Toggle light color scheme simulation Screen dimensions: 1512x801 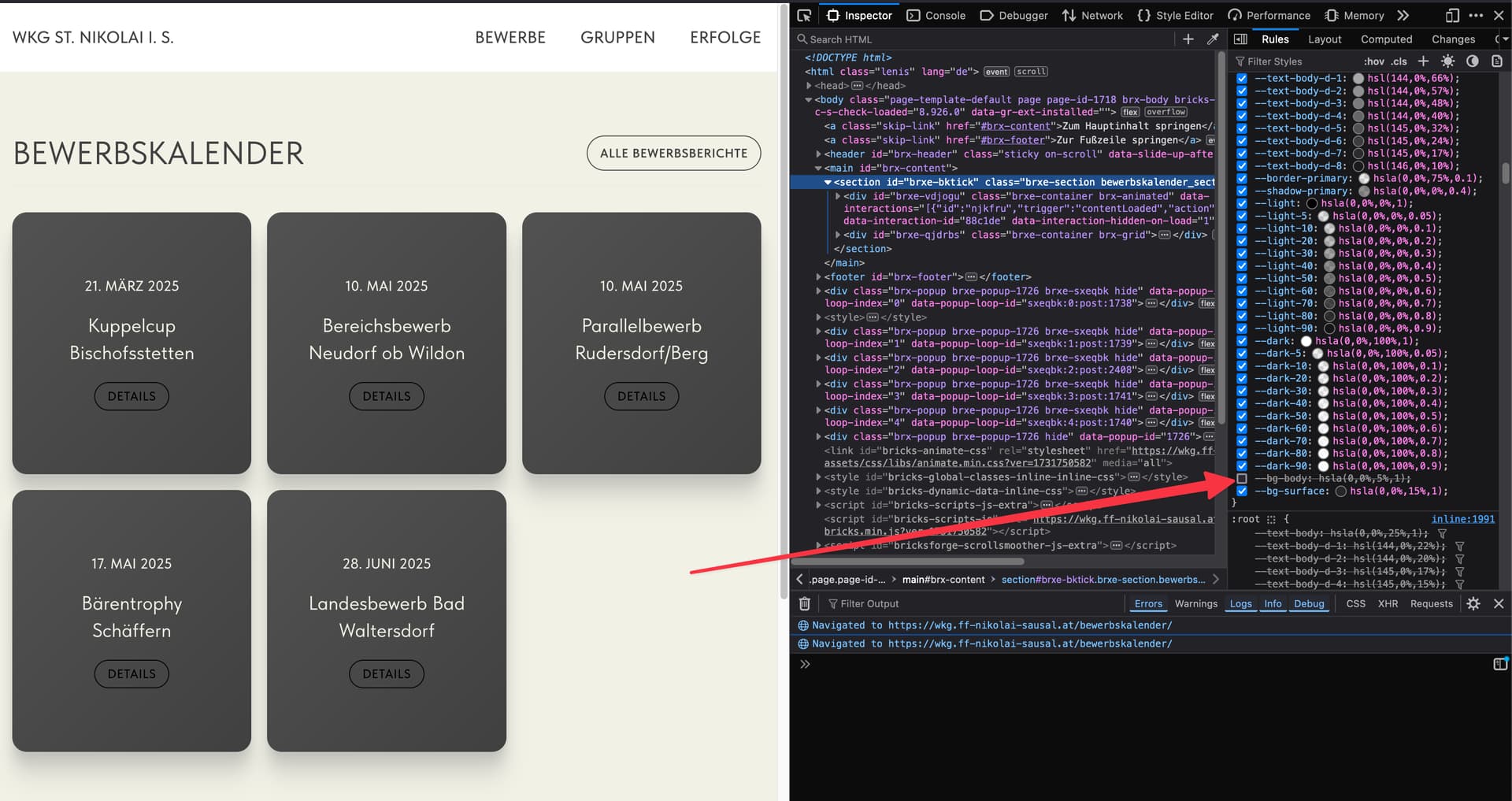[1447, 61]
